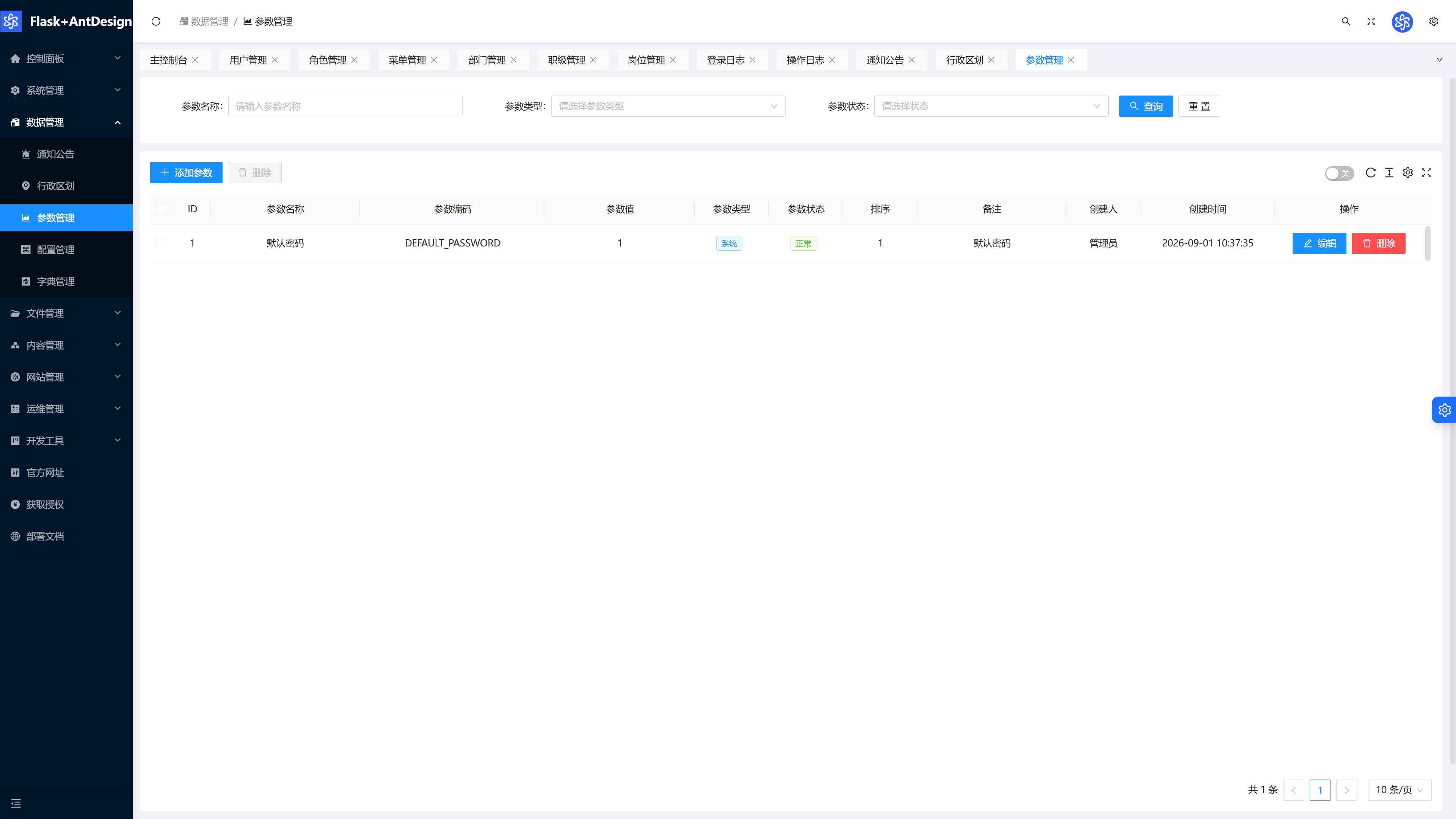The image size is (1456, 819).
Task: Expand table to fullscreen icon
Action: pos(1426,173)
